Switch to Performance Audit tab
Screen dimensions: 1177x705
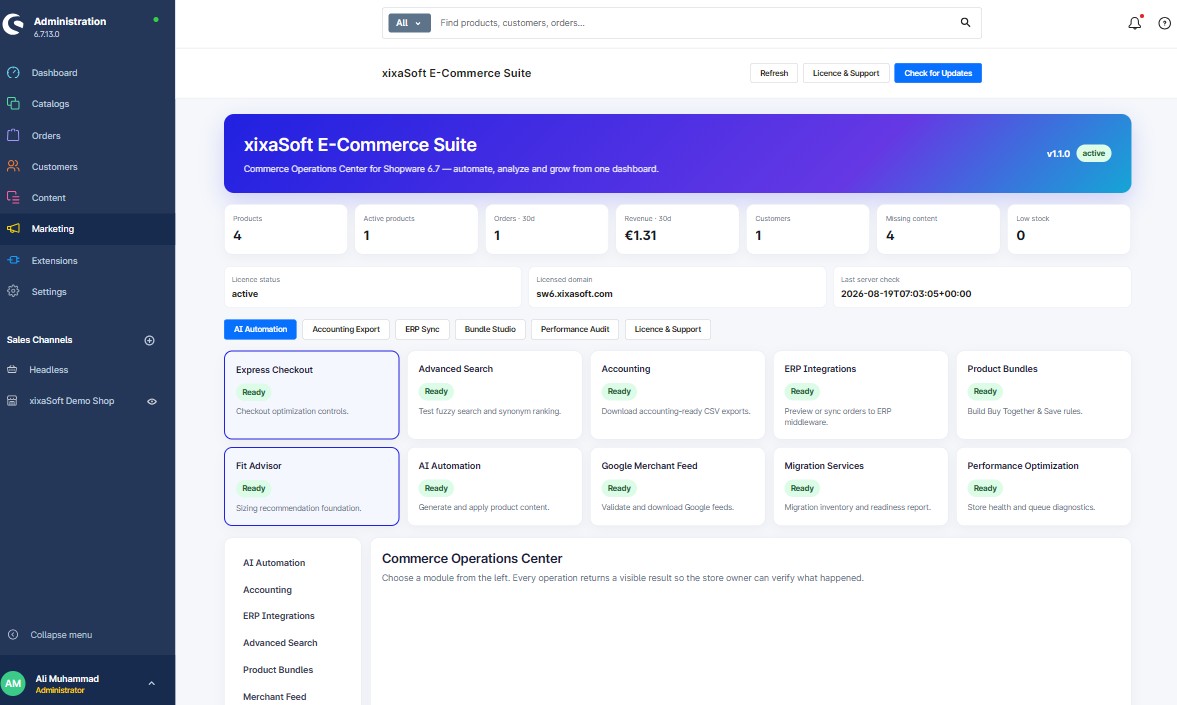click(x=575, y=329)
